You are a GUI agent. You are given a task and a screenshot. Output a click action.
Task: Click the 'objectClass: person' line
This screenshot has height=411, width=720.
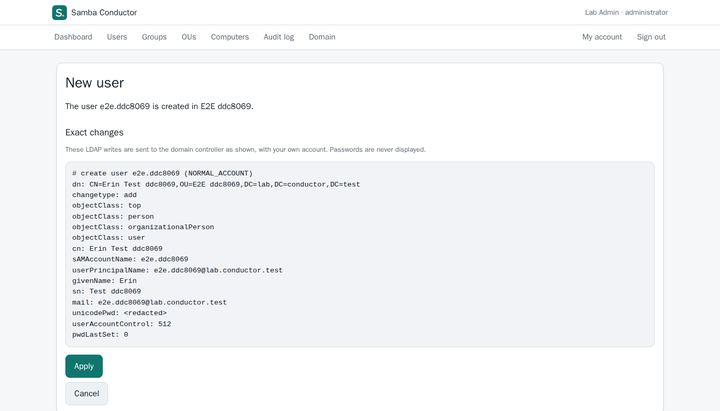pos(113,216)
